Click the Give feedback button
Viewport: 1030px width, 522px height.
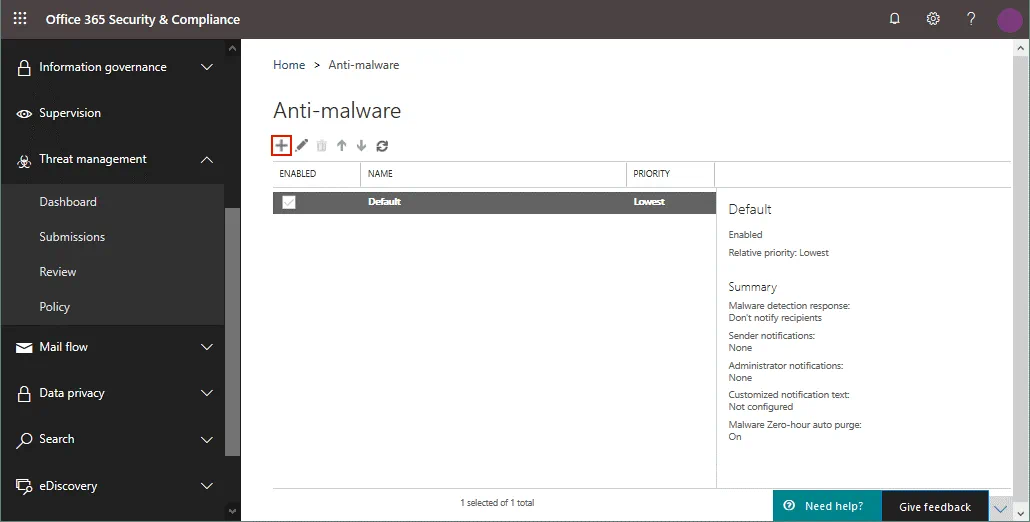[934, 507]
